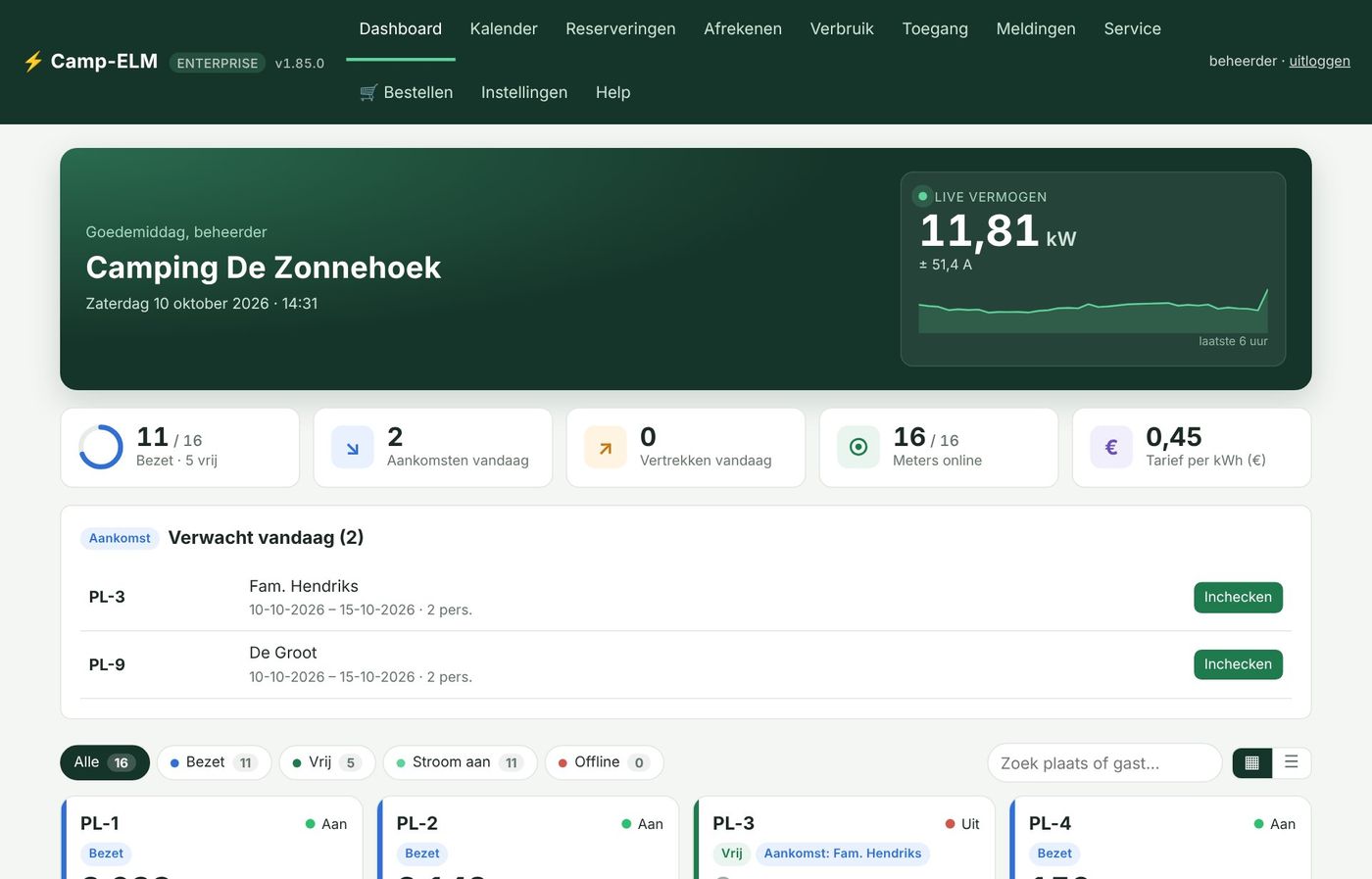
Task: Click the uitloggen link
Action: click(1319, 61)
